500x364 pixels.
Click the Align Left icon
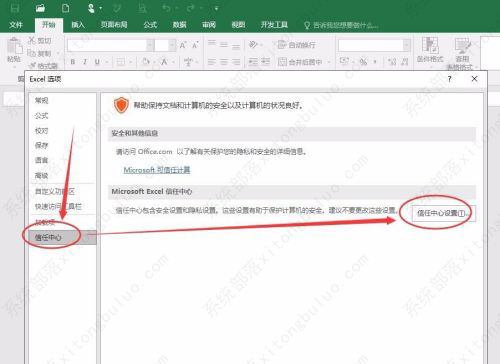pos(212,62)
